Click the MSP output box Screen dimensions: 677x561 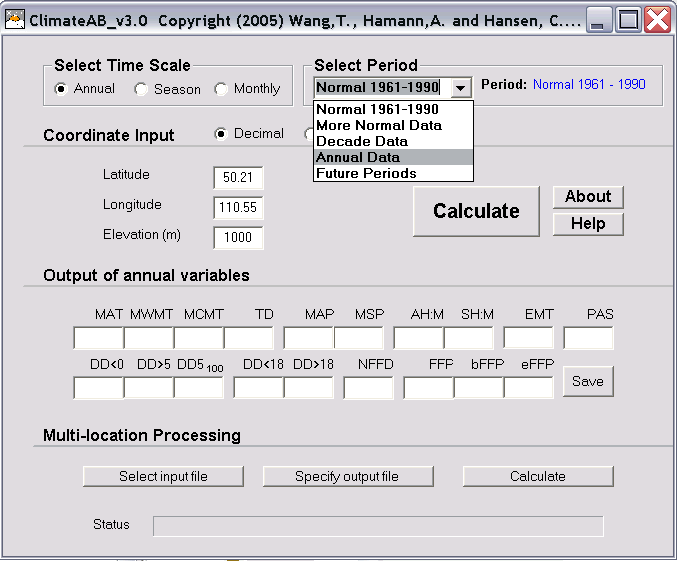pos(358,338)
